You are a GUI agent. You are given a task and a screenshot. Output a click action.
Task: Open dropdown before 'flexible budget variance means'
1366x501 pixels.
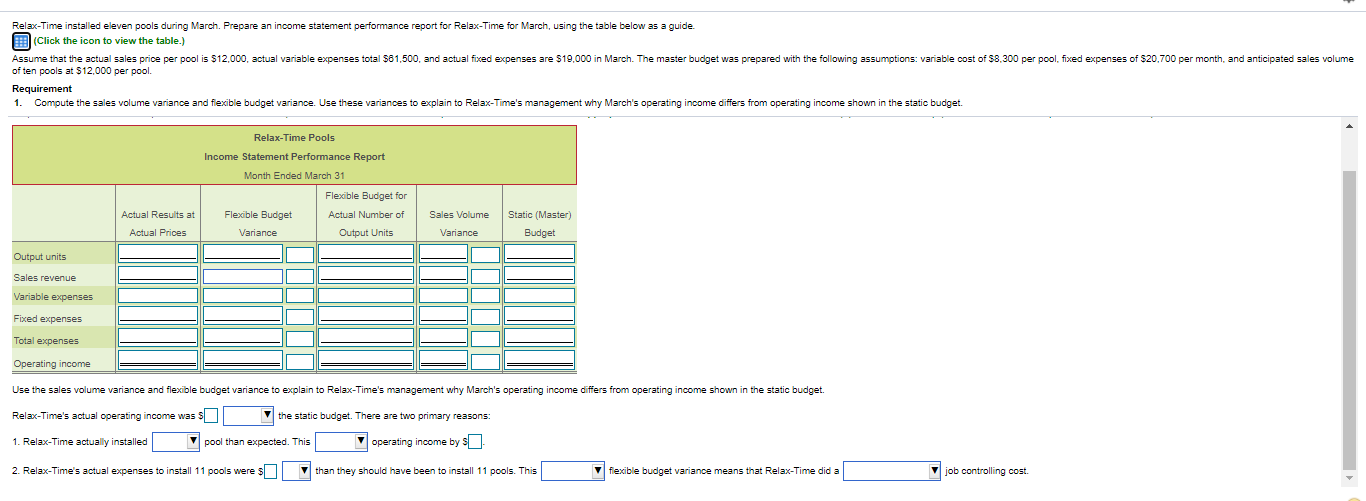572,470
